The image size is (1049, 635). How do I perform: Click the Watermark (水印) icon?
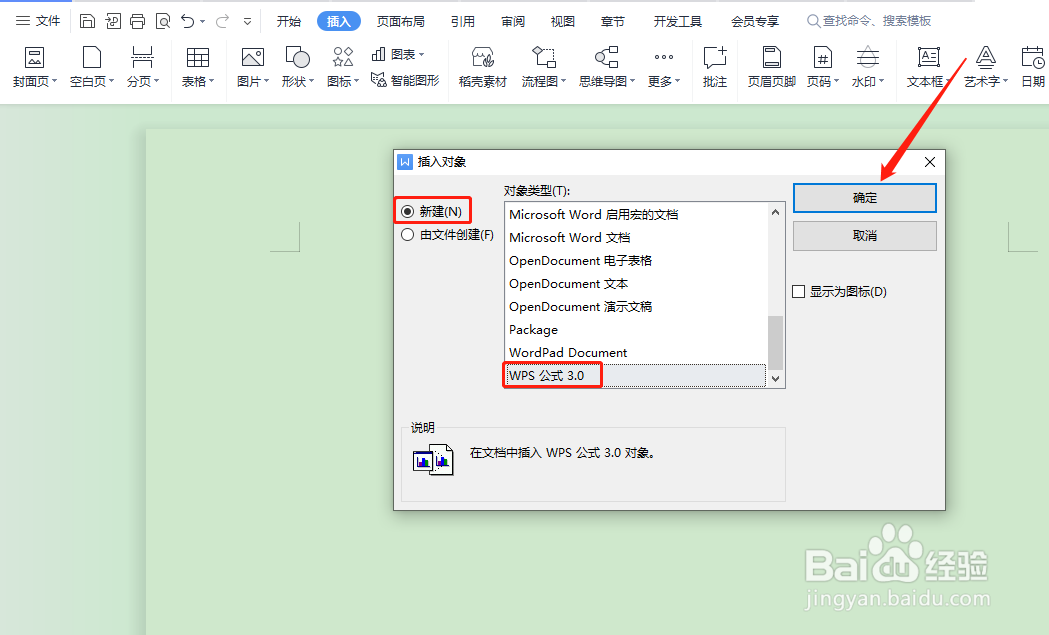pos(868,58)
